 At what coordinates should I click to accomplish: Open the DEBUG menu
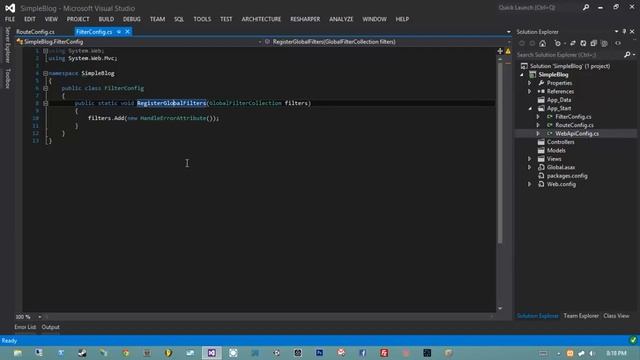click(132, 19)
